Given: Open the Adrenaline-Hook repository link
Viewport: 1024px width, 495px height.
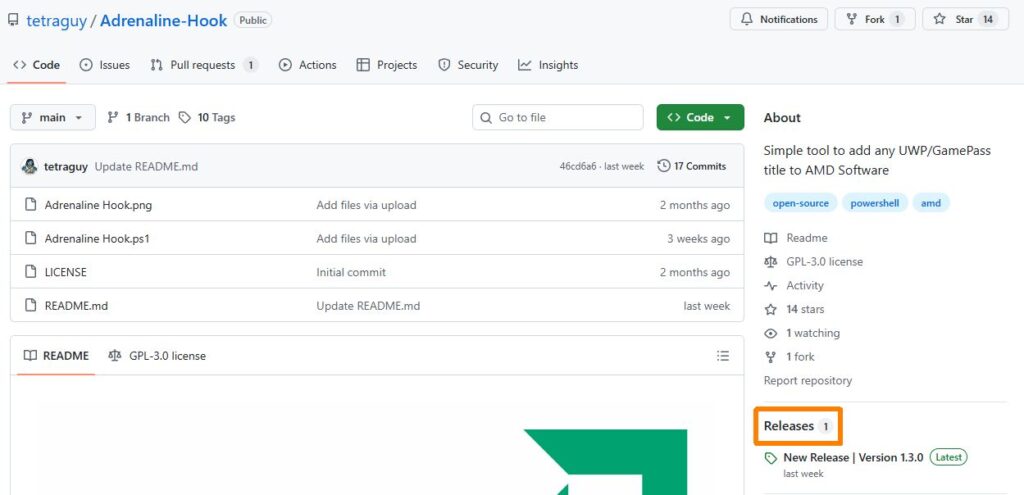Looking at the screenshot, I should tap(163, 20).
